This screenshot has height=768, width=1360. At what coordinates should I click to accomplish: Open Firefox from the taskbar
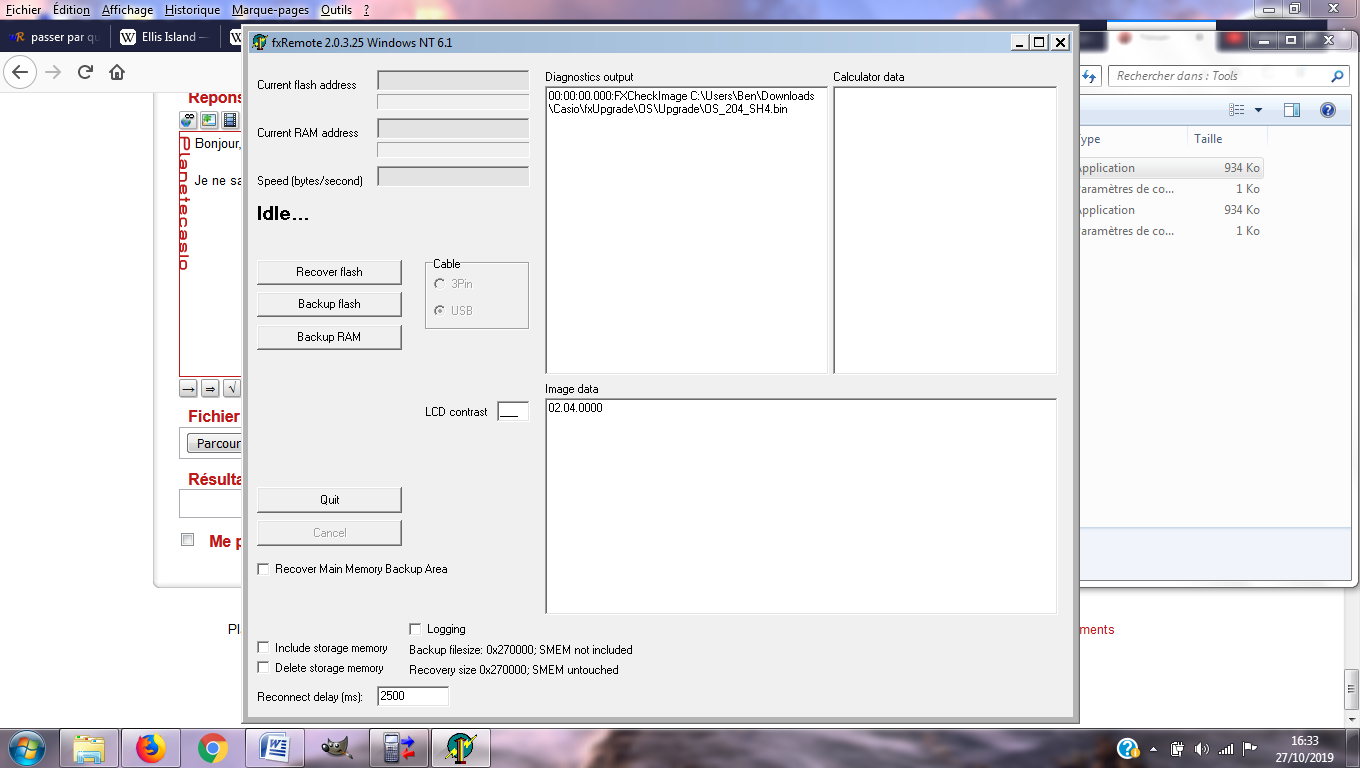[151, 747]
